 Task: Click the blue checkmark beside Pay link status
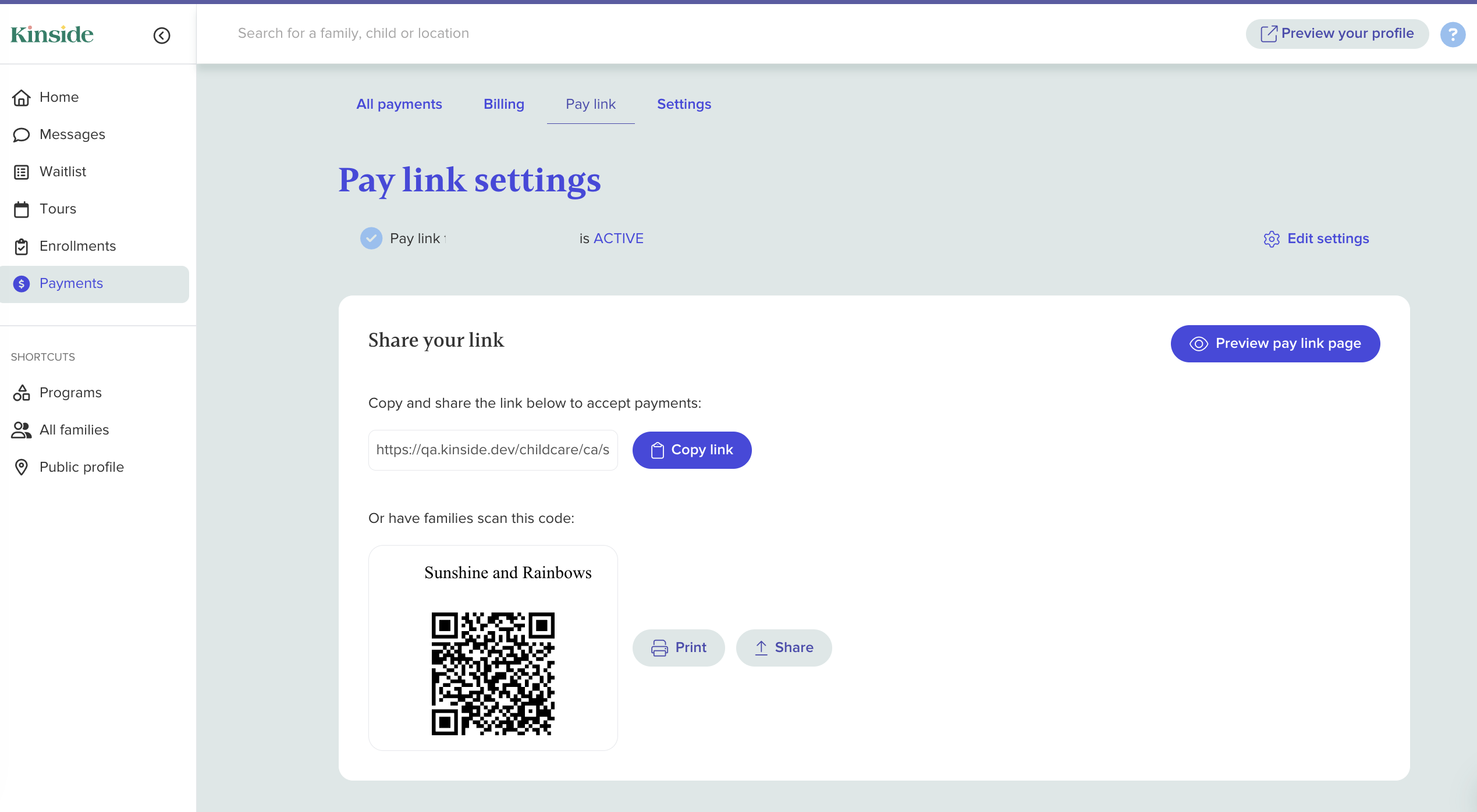point(371,238)
